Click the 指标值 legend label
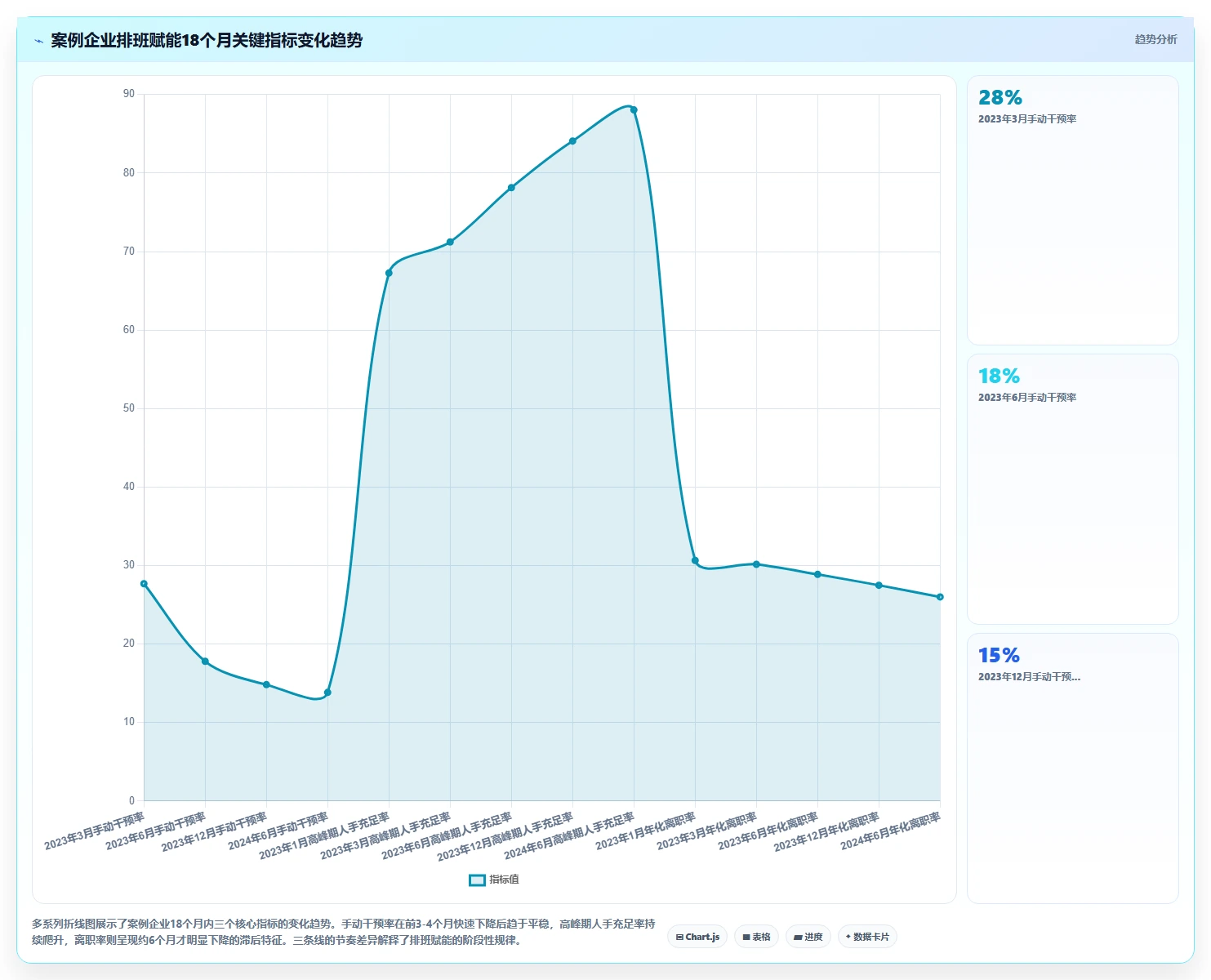The width and height of the screenshot is (1211, 980). 504,880
